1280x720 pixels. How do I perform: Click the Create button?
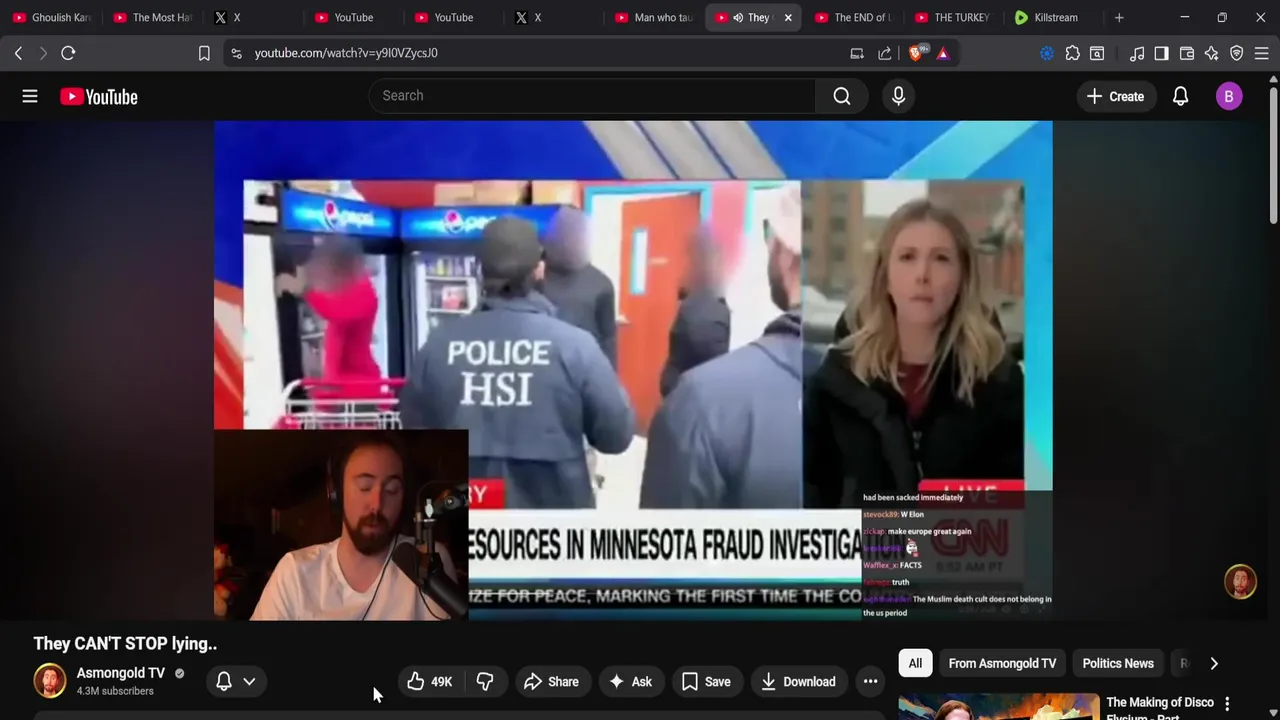tap(1115, 96)
